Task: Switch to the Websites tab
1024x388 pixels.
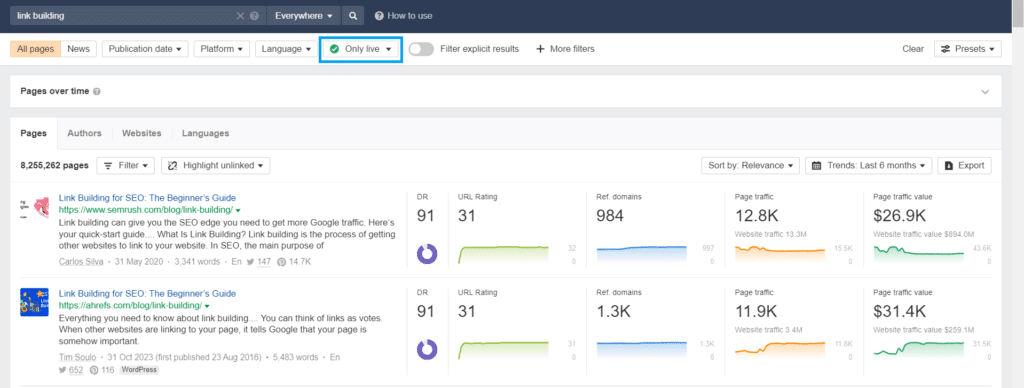Action: [x=142, y=133]
